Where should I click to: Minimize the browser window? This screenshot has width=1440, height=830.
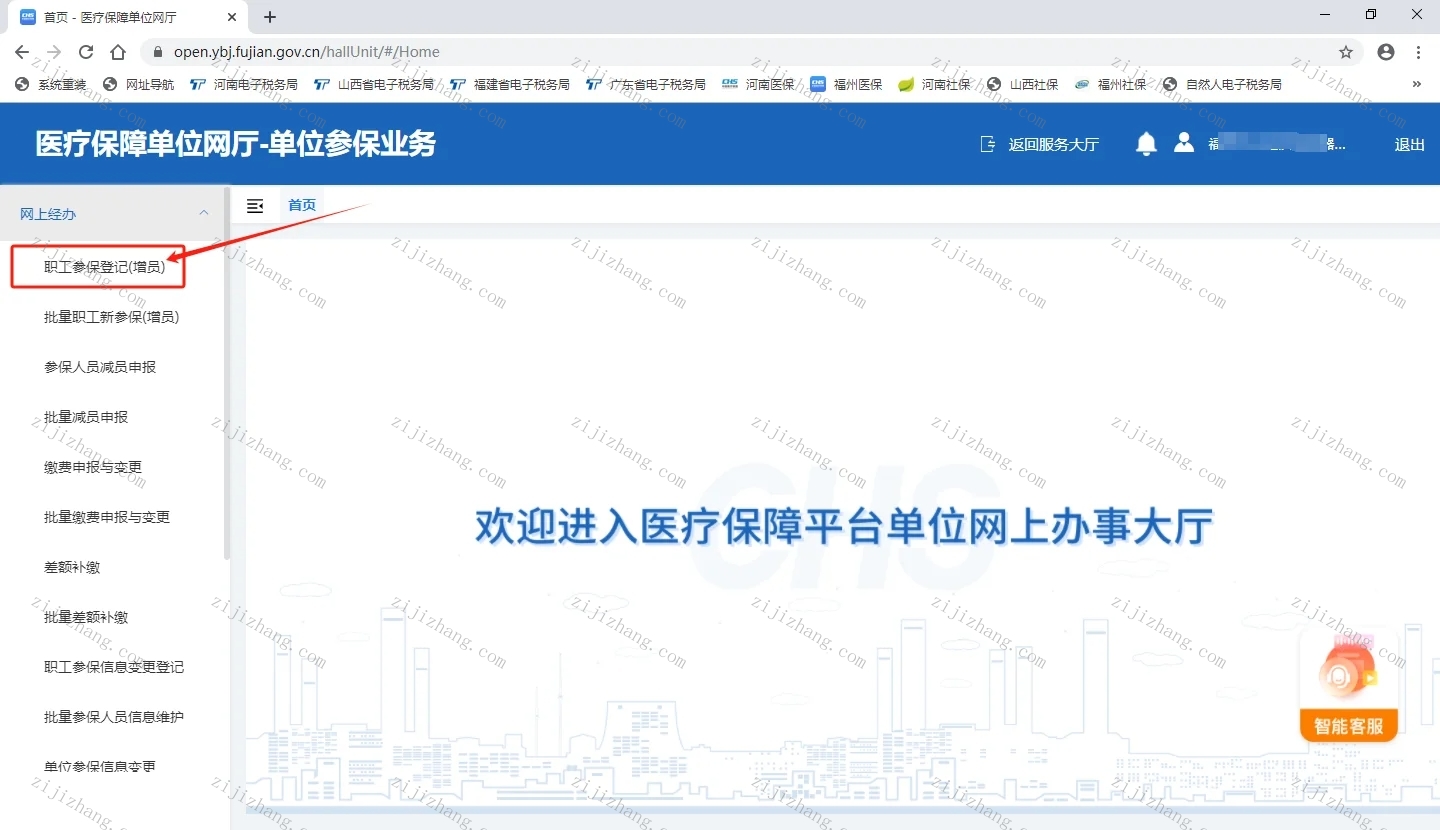coord(1325,14)
